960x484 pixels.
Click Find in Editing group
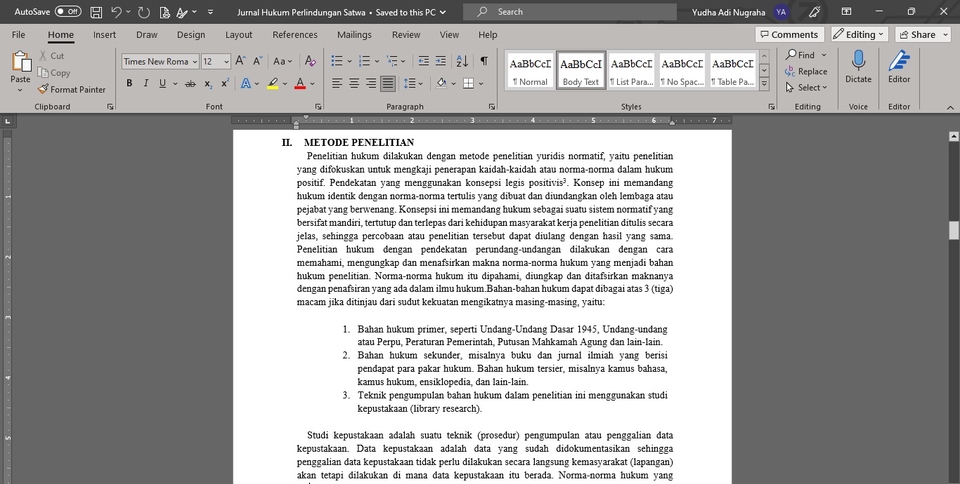[x=806, y=55]
